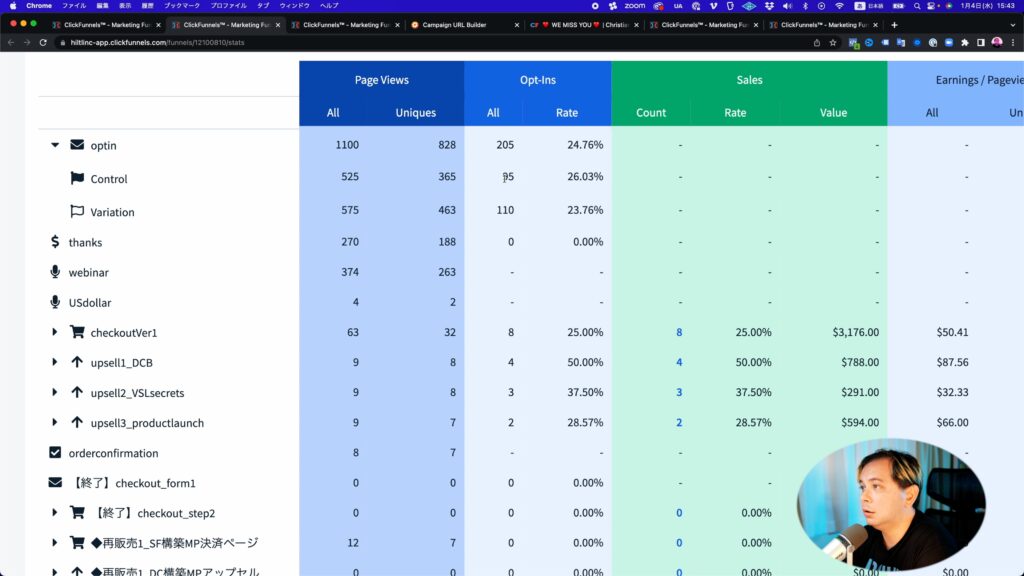
Task: Click the up arrow icon beside upsell1_DCB
Action: (77, 362)
